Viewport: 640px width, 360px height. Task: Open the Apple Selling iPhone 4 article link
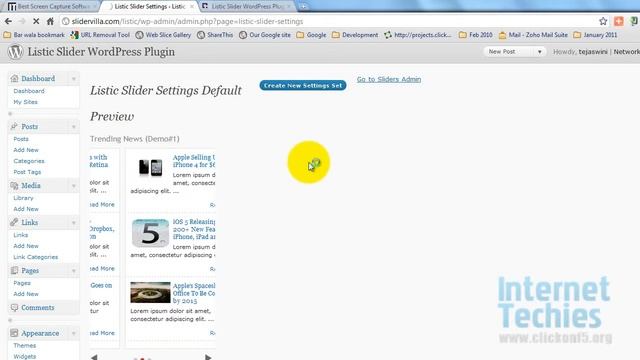(194, 161)
